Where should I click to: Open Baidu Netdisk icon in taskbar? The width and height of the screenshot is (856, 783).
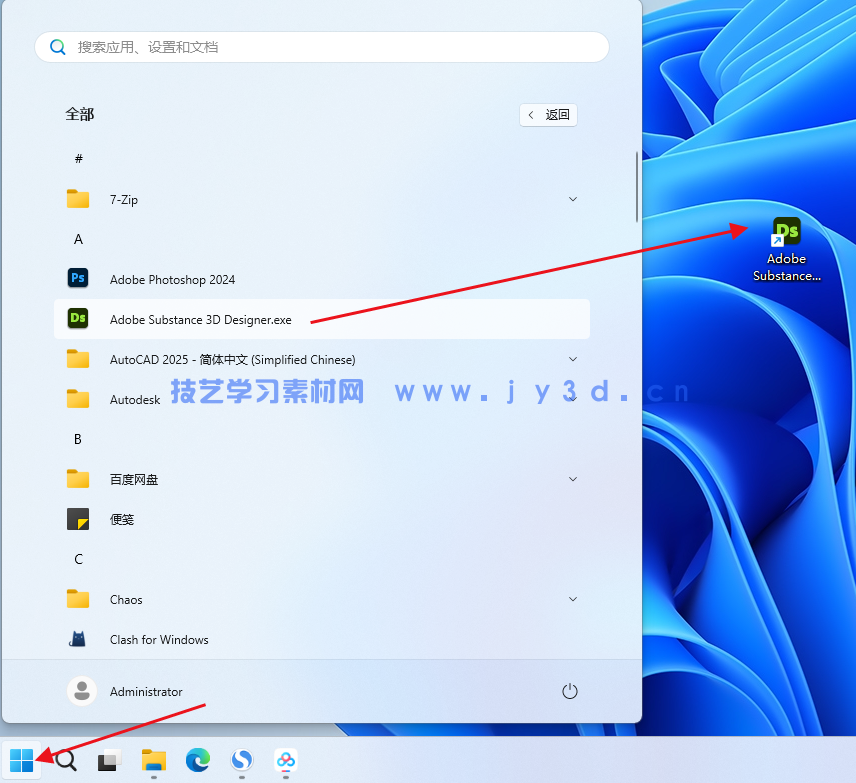[x=286, y=760]
